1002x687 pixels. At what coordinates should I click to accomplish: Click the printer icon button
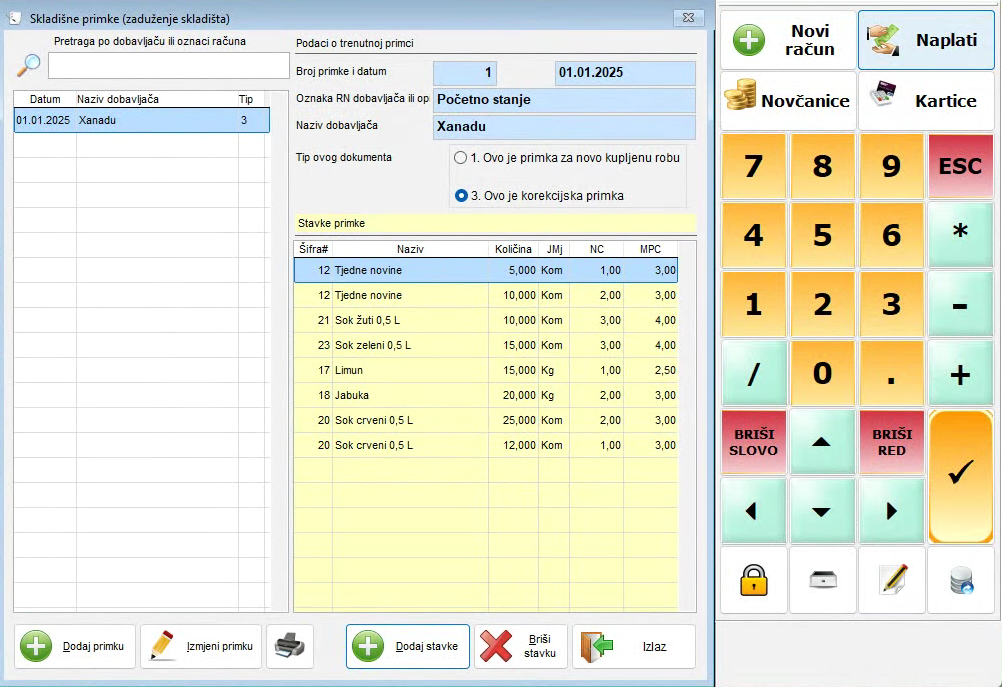point(289,646)
